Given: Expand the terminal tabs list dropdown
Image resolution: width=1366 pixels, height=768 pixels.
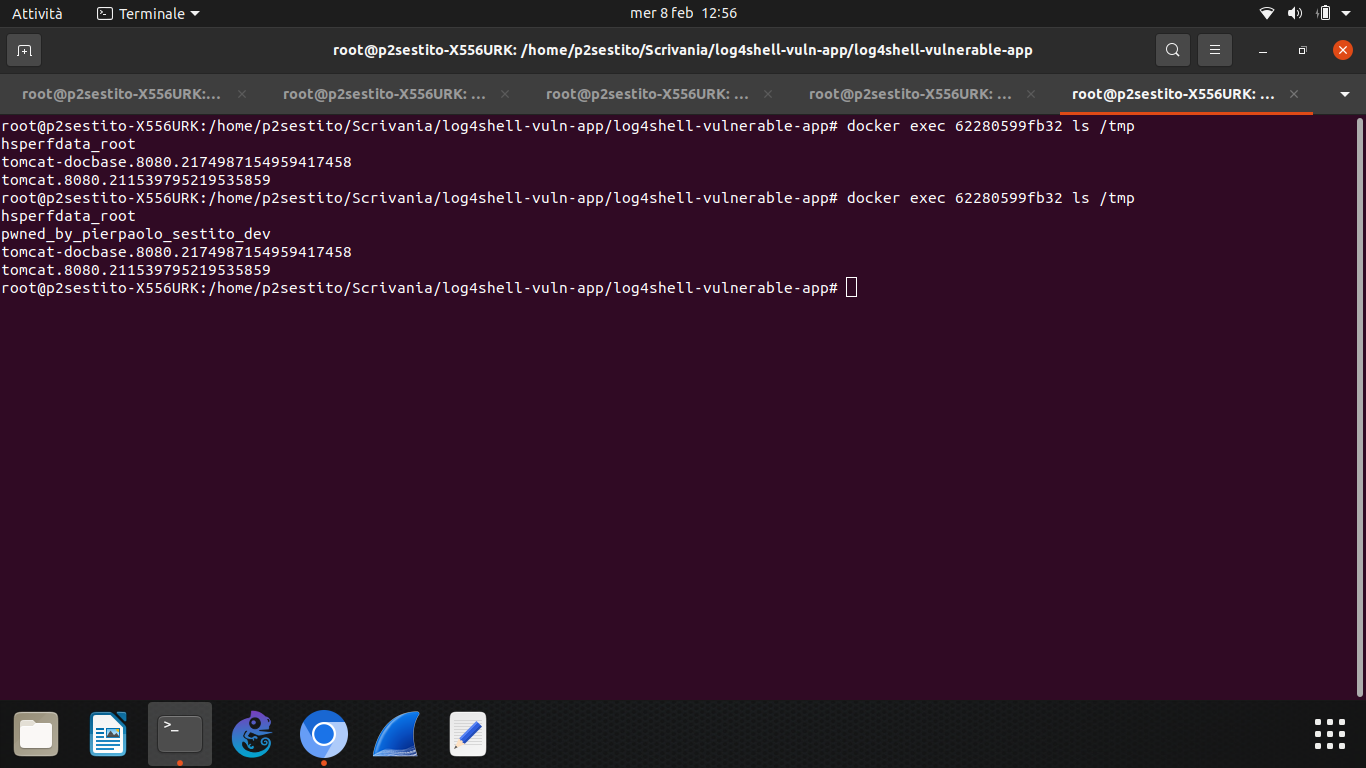Looking at the screenshot, I should pyautogui.click(x=1345, y=94).
